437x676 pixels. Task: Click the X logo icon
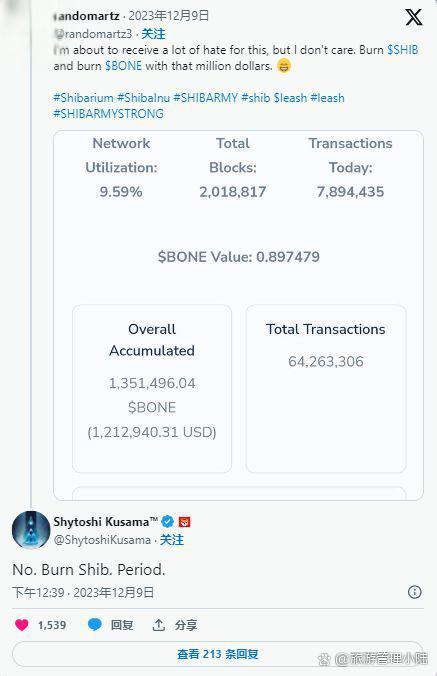[413, 18]
